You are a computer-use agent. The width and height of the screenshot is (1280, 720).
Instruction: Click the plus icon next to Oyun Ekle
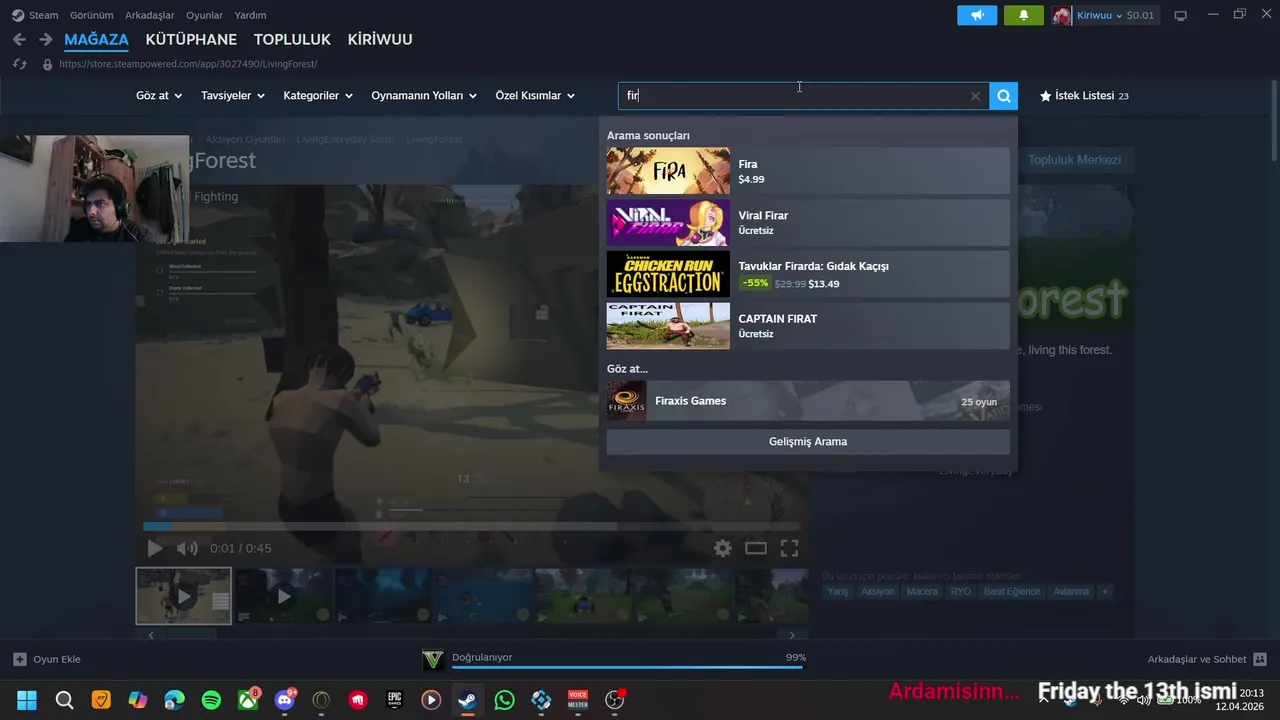point(19,659)
